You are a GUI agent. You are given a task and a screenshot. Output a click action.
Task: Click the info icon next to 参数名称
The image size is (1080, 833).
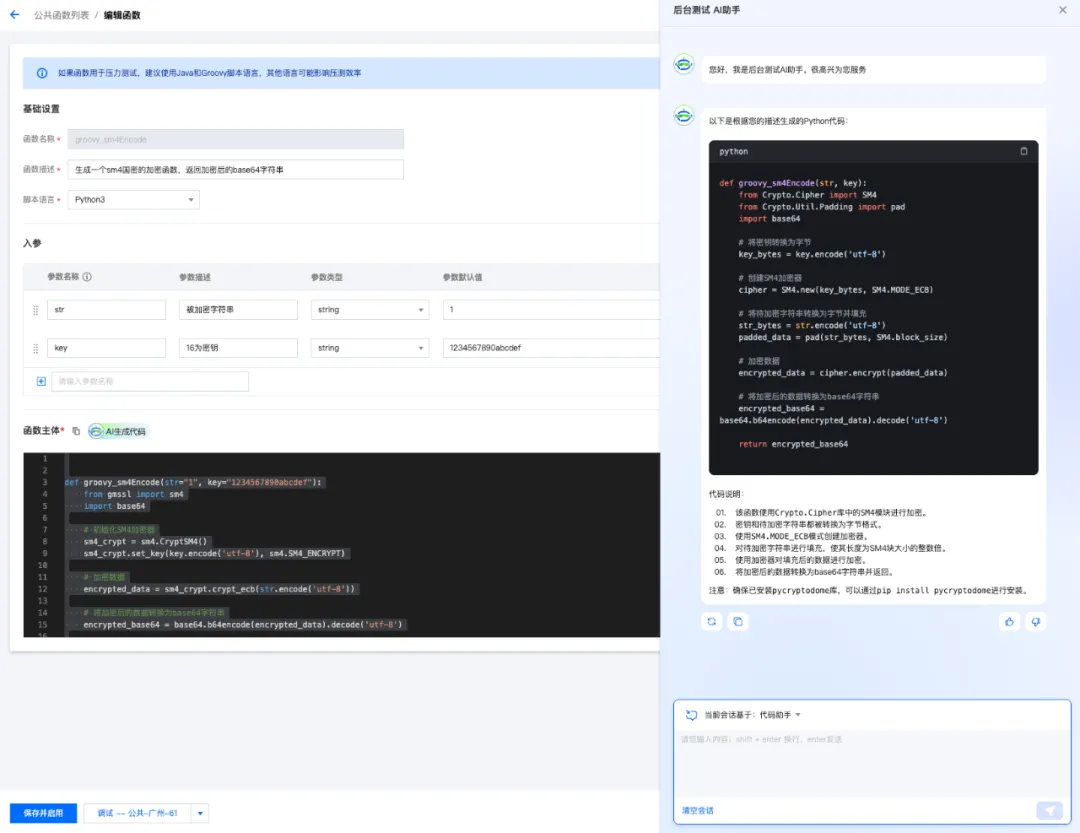87,277
